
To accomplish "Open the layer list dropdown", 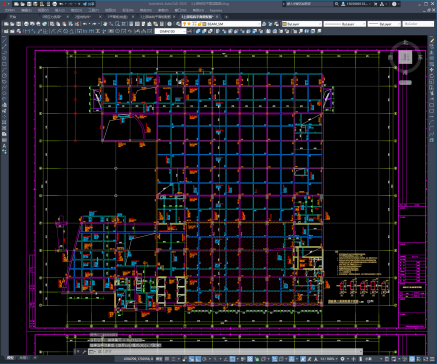I will (259, 24).
